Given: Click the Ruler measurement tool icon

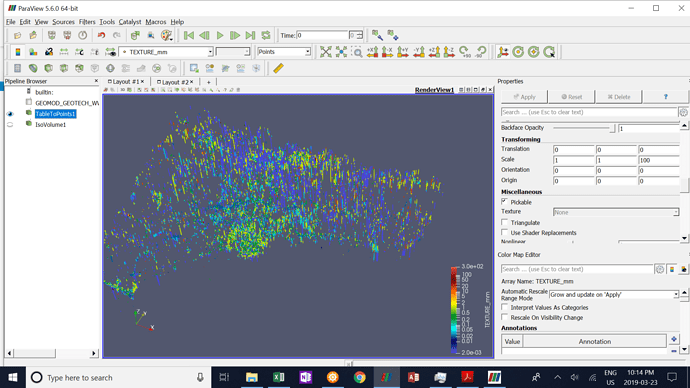Looking at the screenshot, I should [x=278, y=68].
